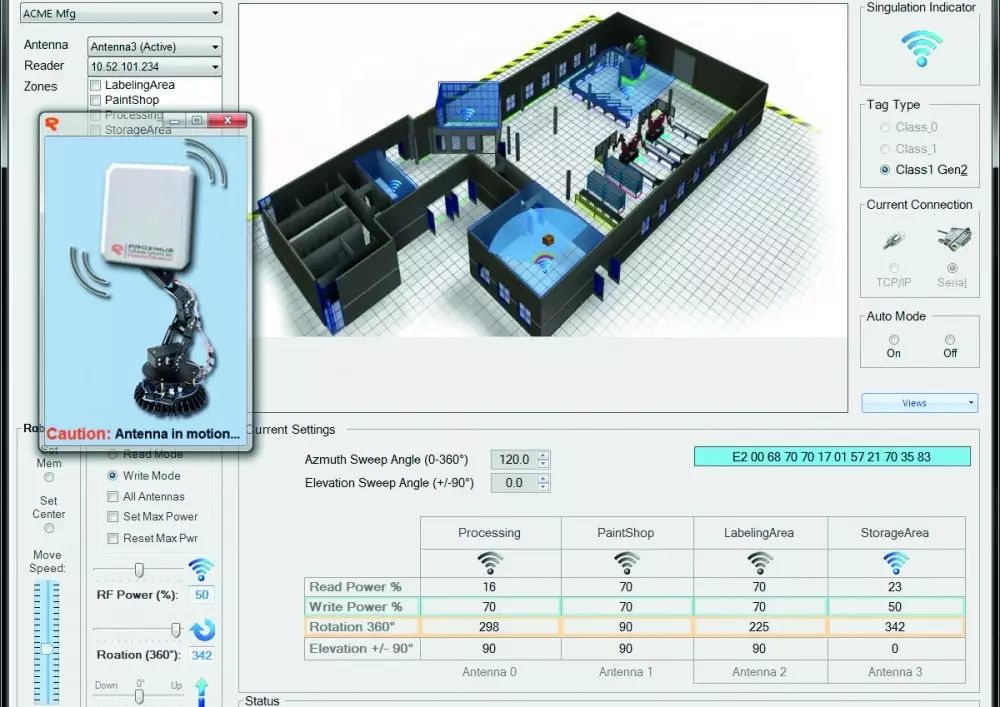The height and width of the screenshot is (707, 1000).
Task: Click the blue rotation arrow icon
Action: click(203, 630)
